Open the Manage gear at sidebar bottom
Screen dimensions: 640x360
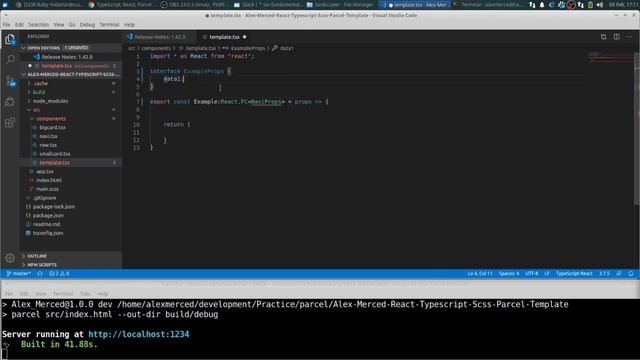point(10,258)
